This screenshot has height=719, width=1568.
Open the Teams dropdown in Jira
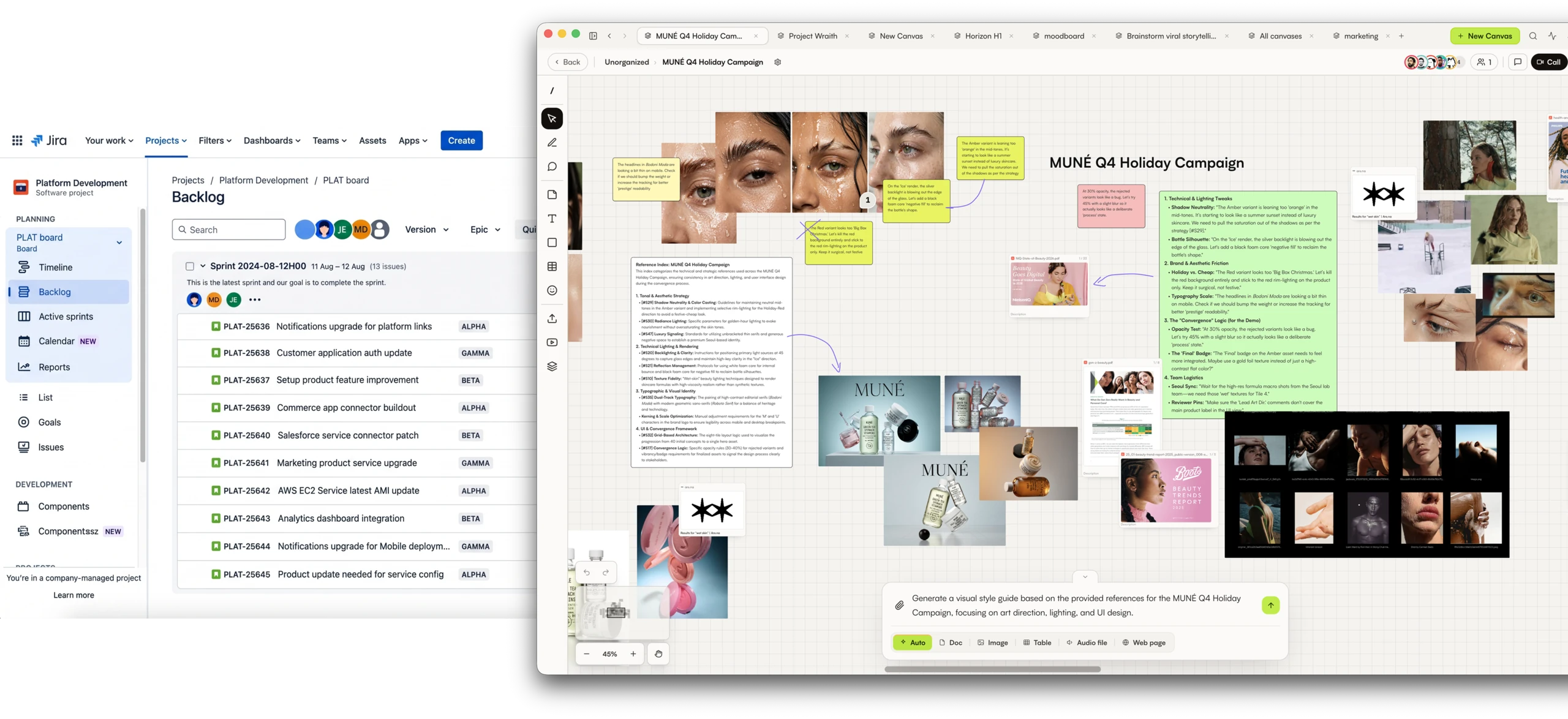tap(330, 140)
